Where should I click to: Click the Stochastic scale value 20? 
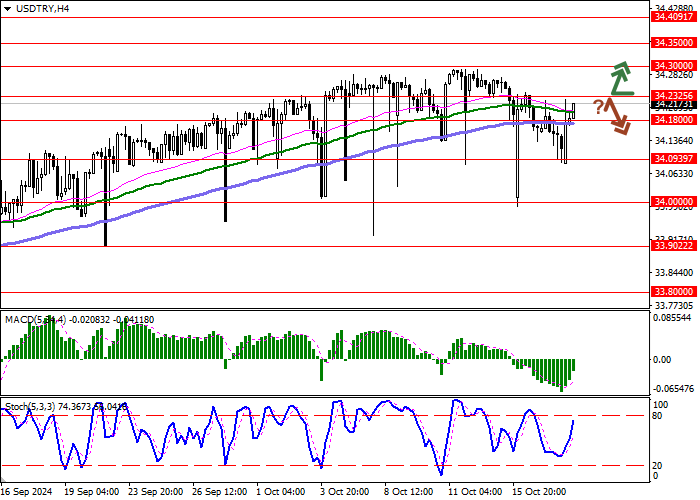click(657, 466)
